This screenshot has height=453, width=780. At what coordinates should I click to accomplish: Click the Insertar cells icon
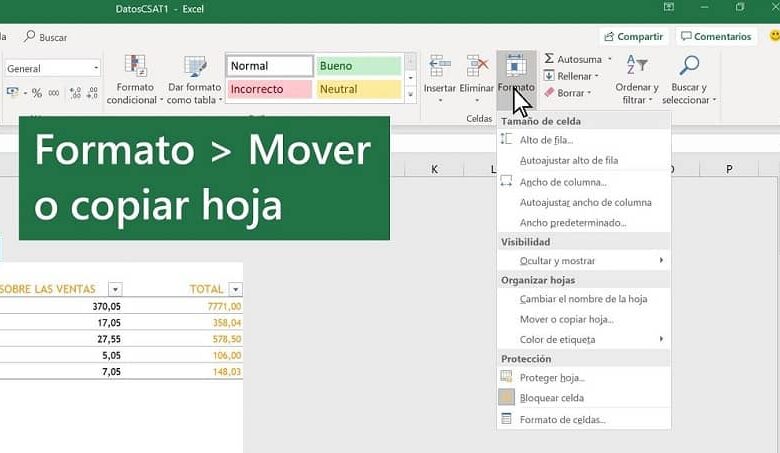pyautogui.click(x=440, y=66)
